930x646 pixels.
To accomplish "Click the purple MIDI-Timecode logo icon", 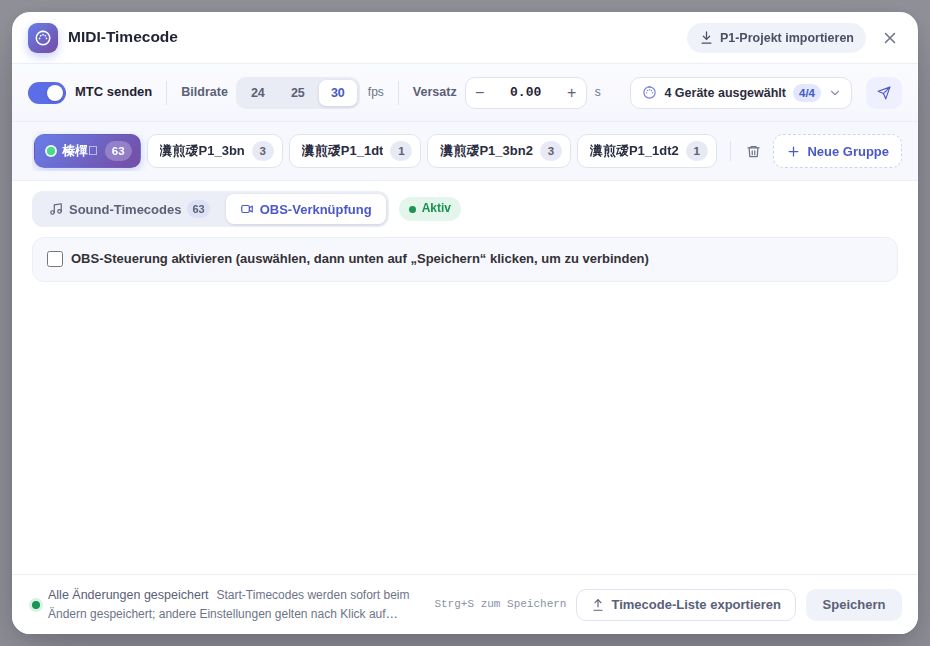I will coord(43,38).
